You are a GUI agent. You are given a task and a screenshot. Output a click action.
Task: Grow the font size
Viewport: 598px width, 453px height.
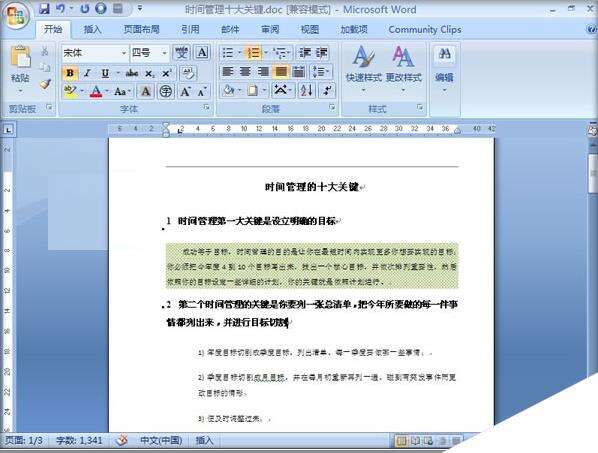[x=185, y=92]
